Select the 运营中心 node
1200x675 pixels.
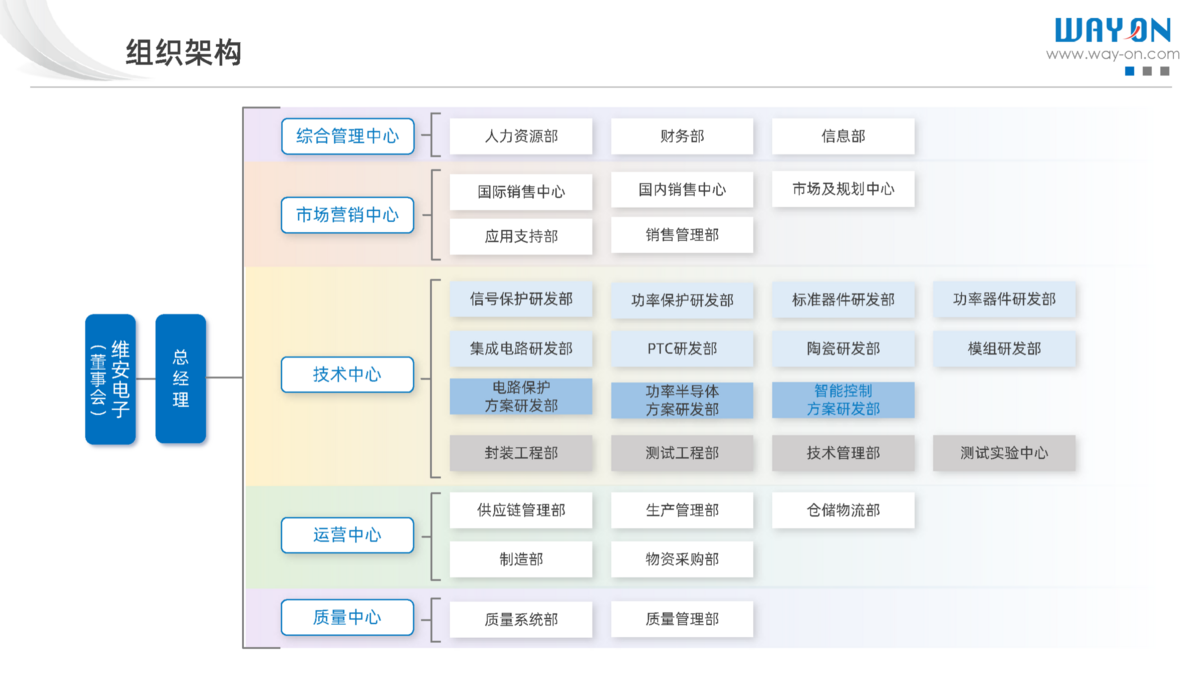point(347,535)
